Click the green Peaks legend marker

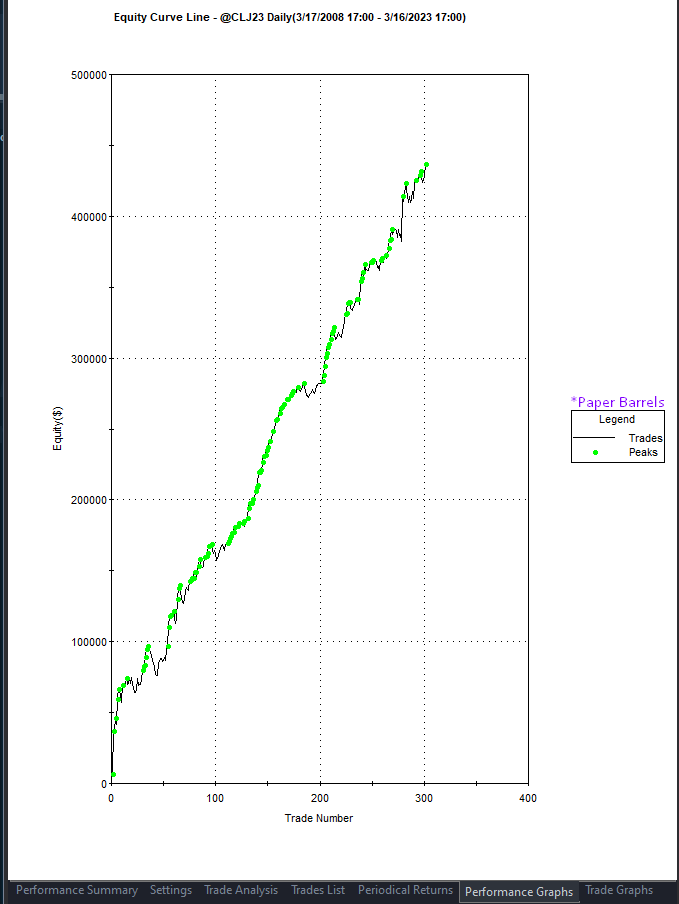pos(595,453)
